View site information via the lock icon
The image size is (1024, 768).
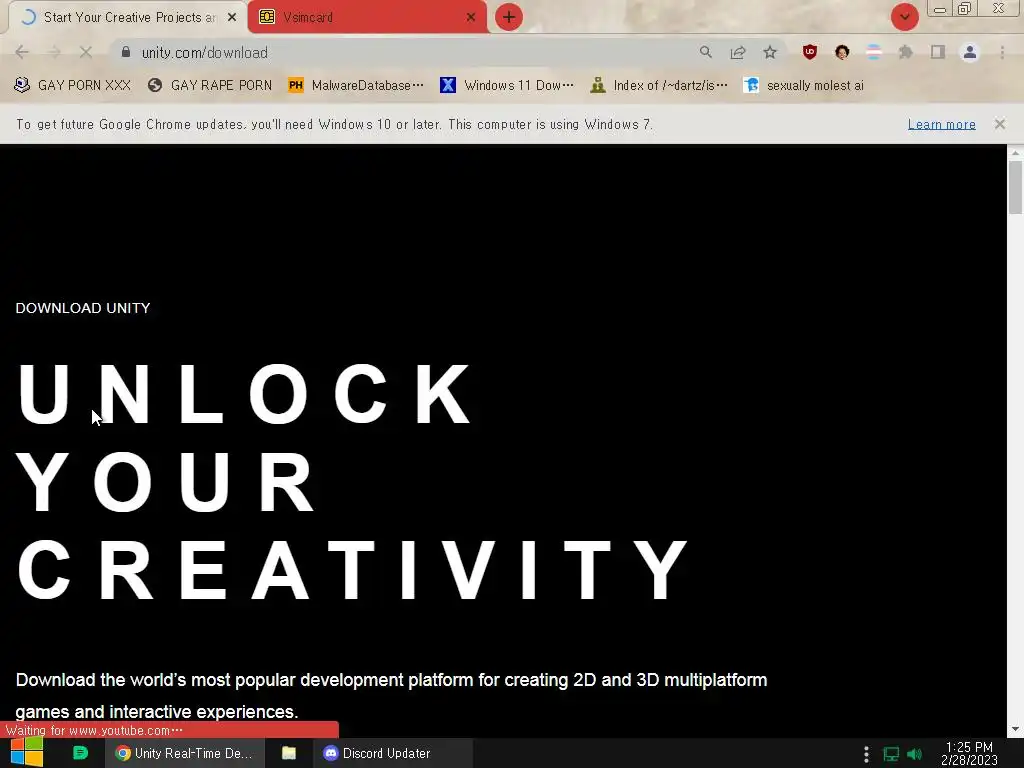pos(126,52)
